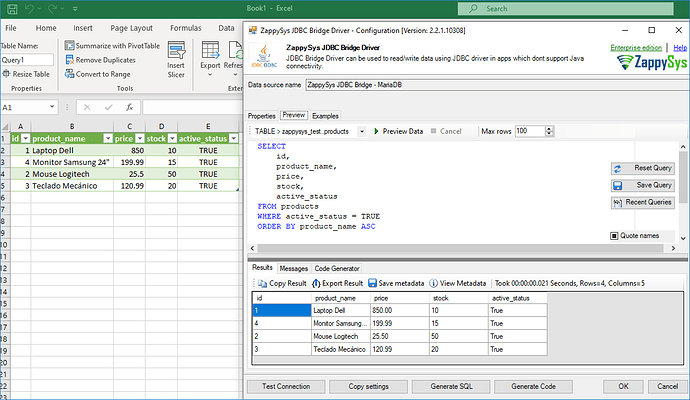Switch to the Code Generator tab
690x400 pixels.
coord(337,268)
